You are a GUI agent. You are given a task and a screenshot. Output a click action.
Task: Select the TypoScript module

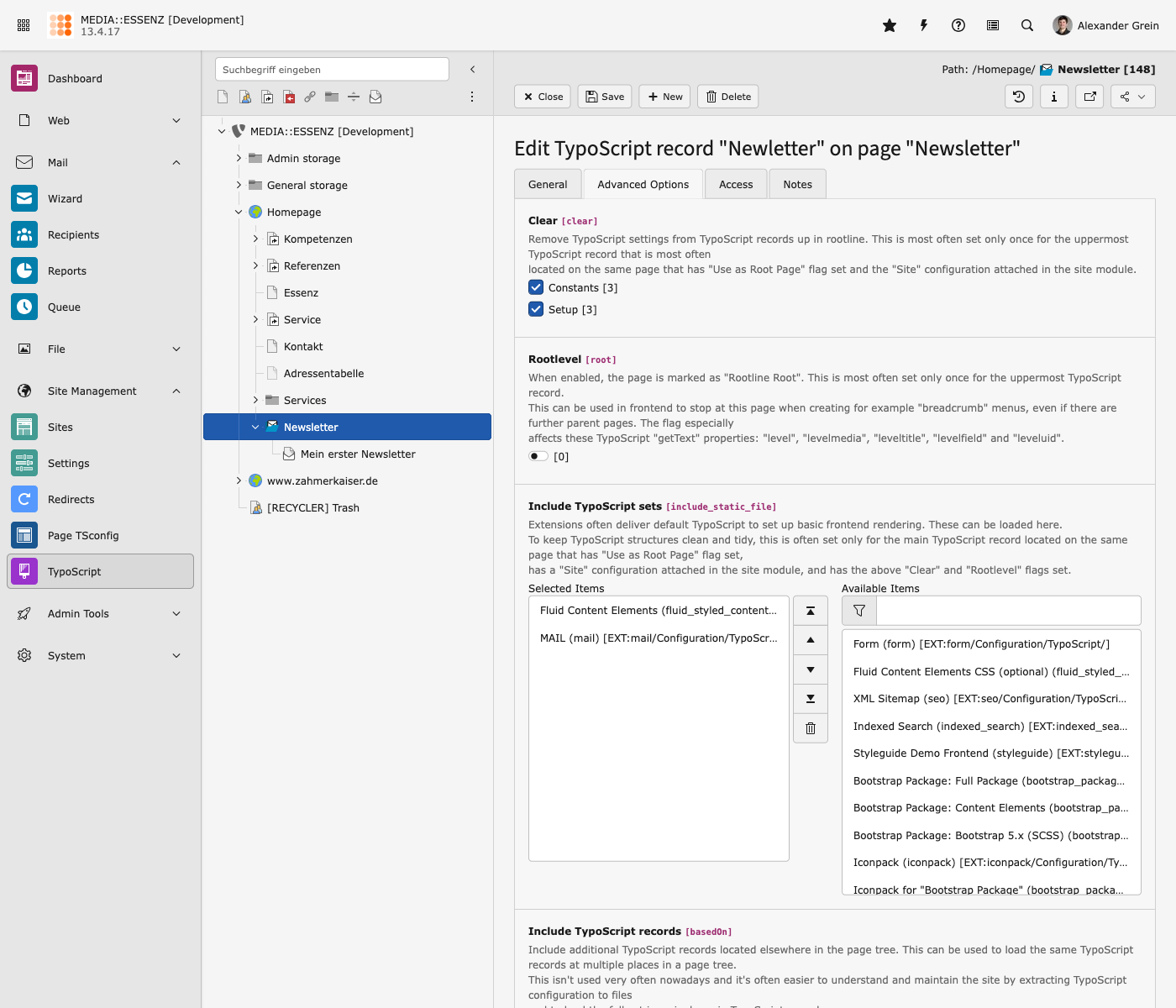[100, 571]
